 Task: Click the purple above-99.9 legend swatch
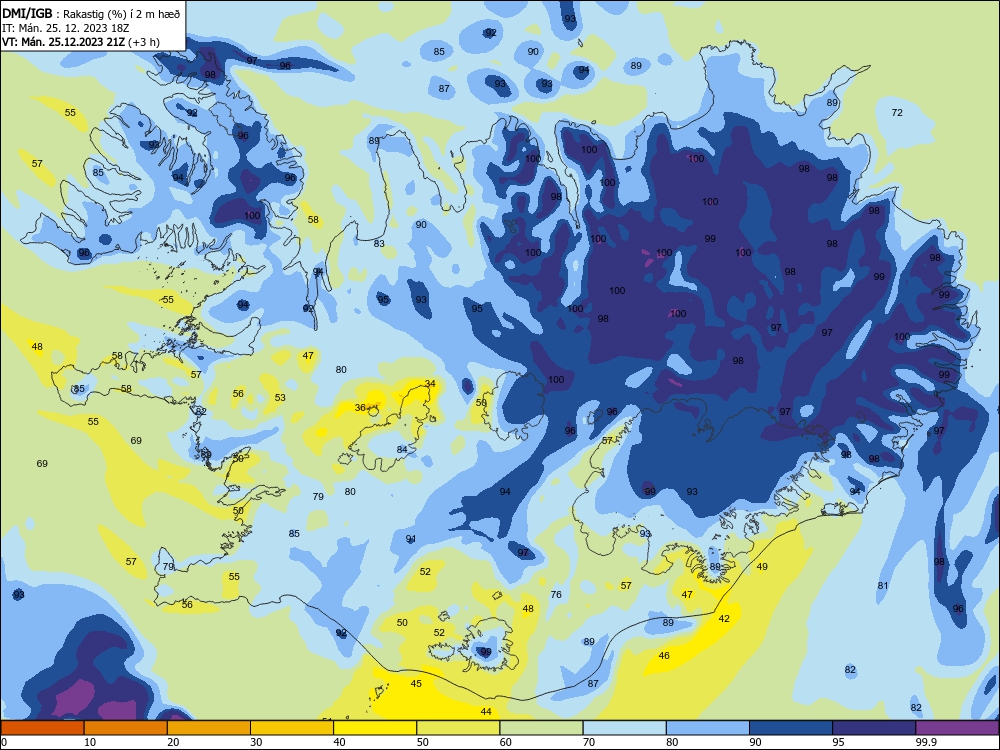click(x=957, y=728)
